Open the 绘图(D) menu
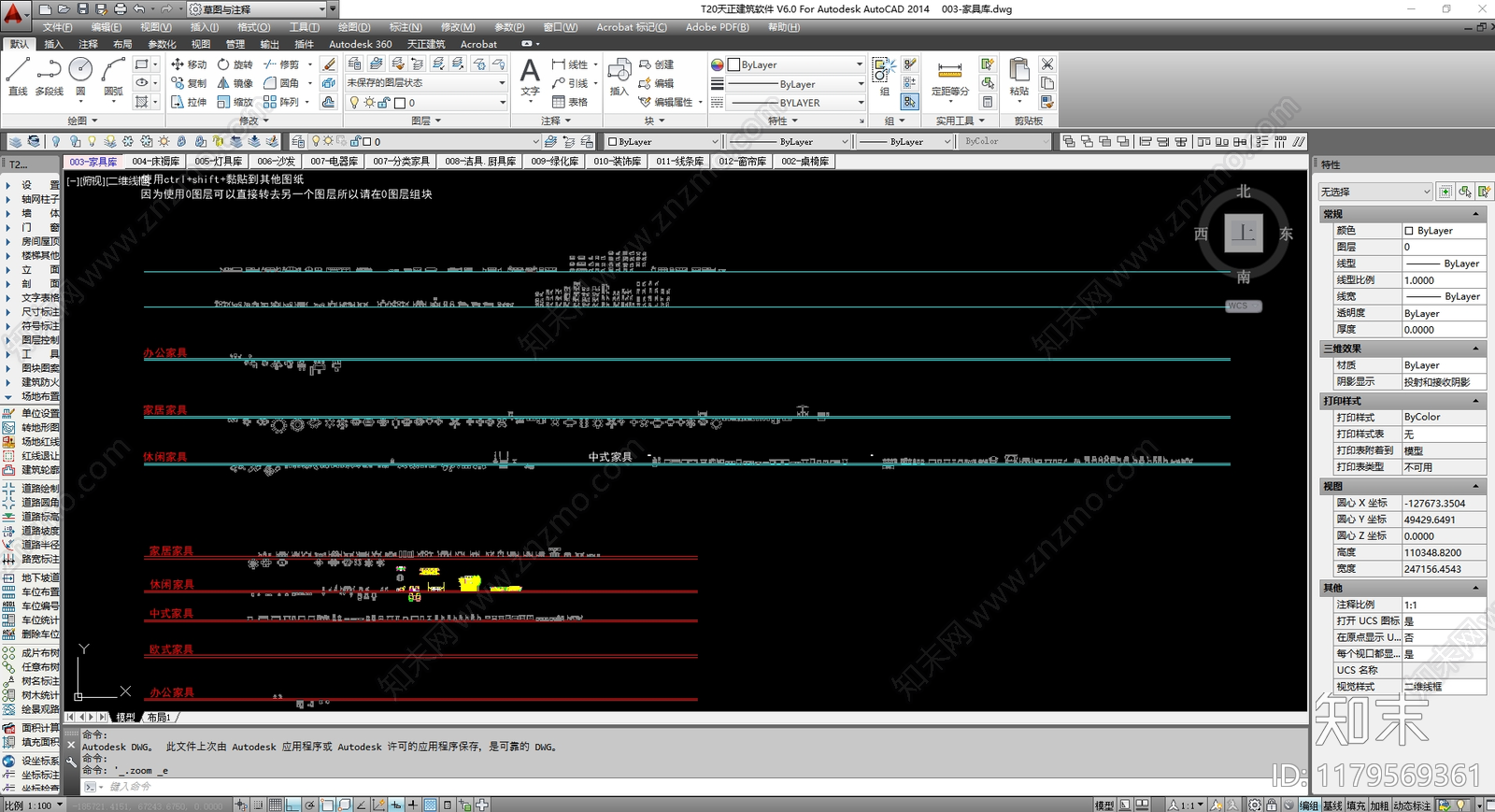Viewport: 1495px width, 812px height. pyautogui.click(x=354, y=27)
